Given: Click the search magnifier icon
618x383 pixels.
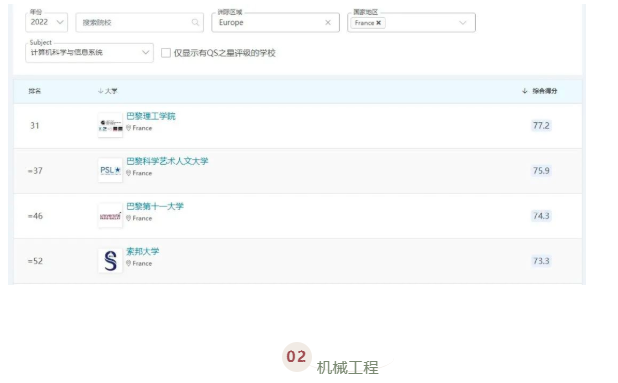Looking at the screenshot, I should 195,22.
